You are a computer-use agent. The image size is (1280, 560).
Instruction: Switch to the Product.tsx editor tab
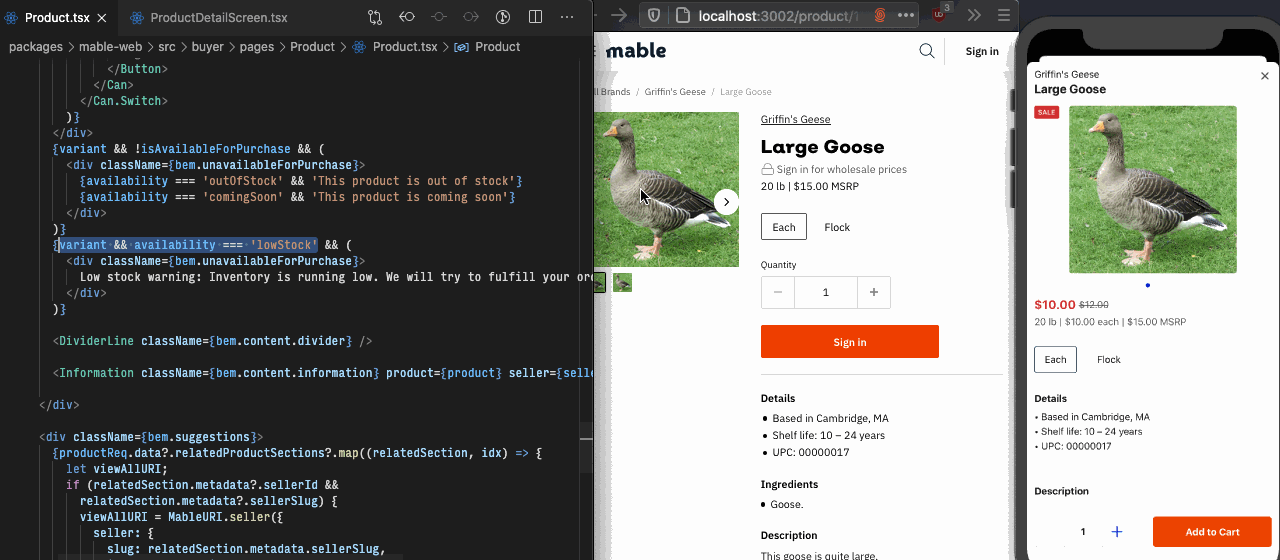click(x=58, y=18)
